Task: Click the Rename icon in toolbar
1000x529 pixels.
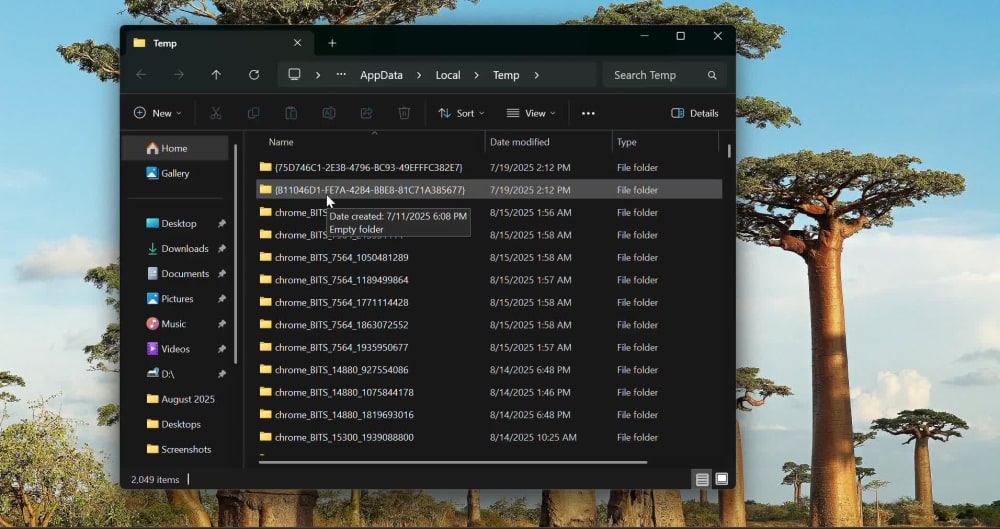Action: click(x=328, y=113)
